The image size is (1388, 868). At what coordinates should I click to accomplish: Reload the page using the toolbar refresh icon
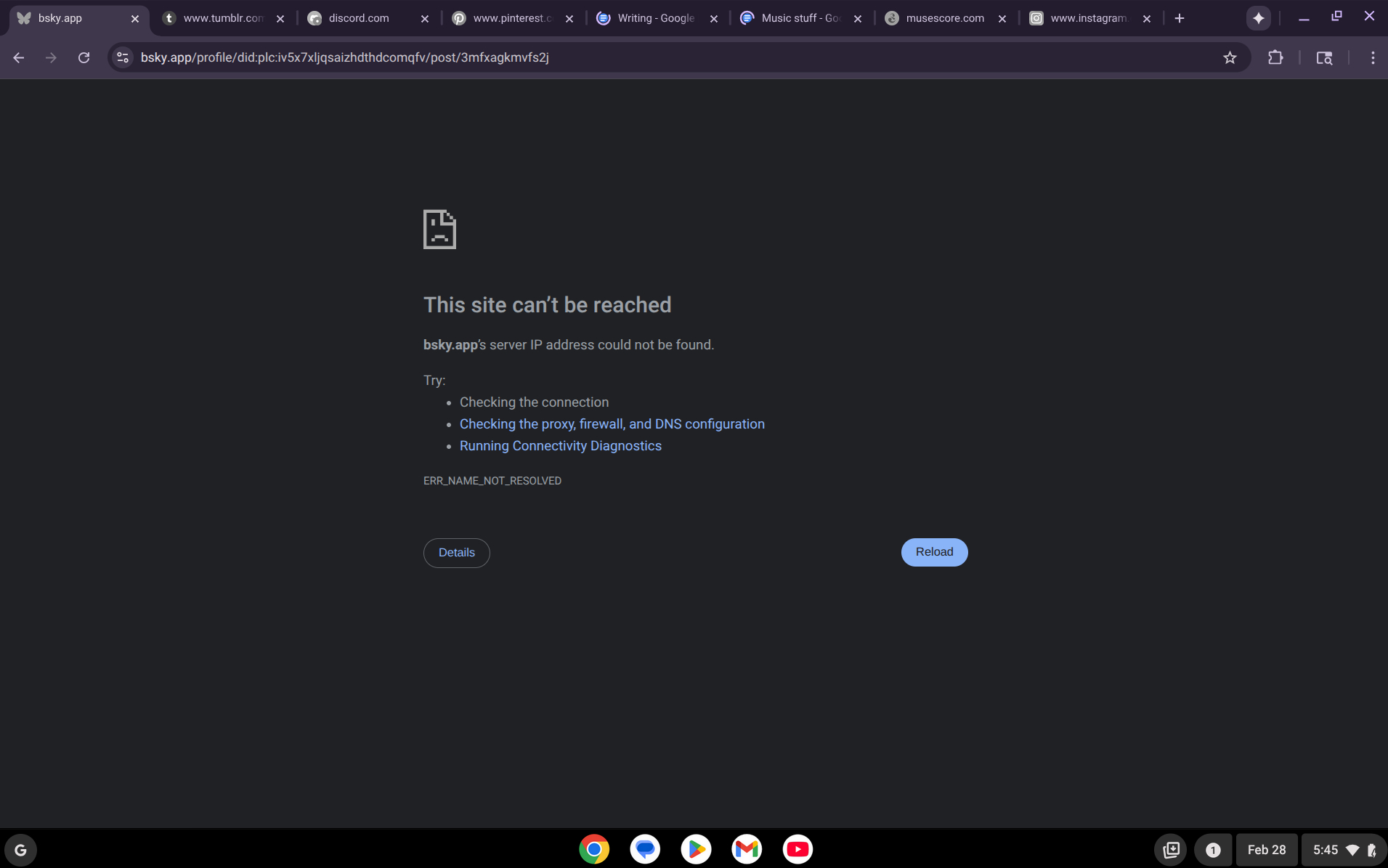(x=84, y=58)
